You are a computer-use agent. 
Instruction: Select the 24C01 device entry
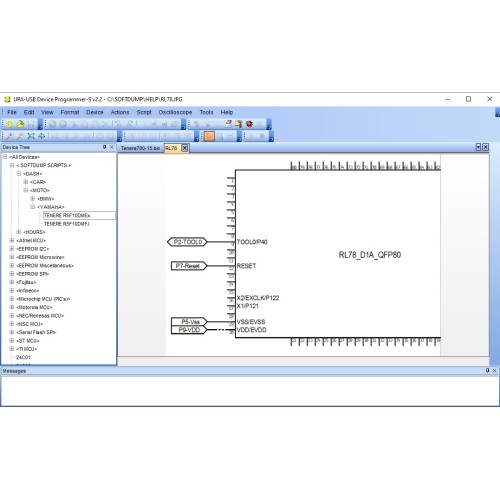pyautogui.click(x=23, y=357)
